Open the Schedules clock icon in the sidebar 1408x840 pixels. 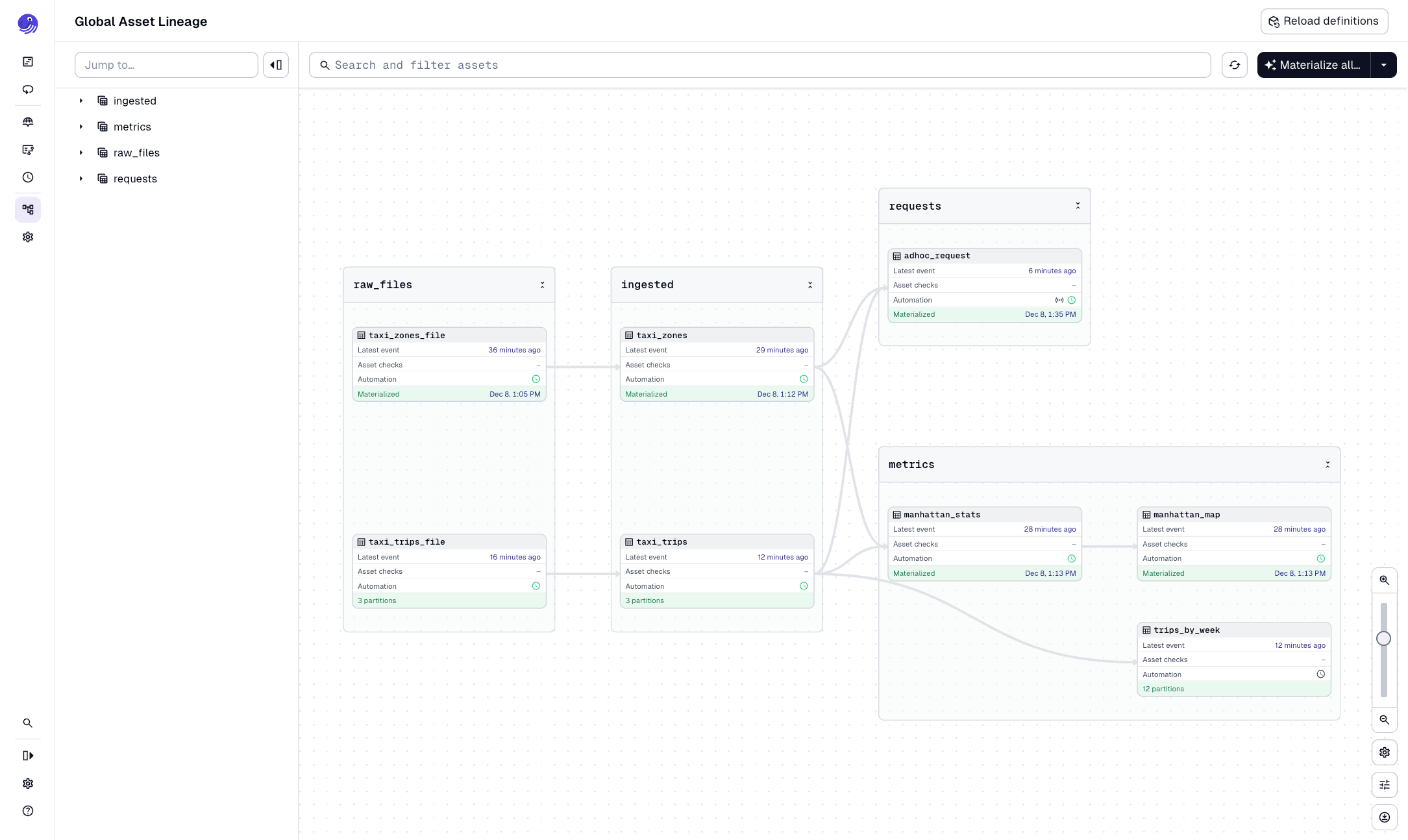[x=28, y=177]
